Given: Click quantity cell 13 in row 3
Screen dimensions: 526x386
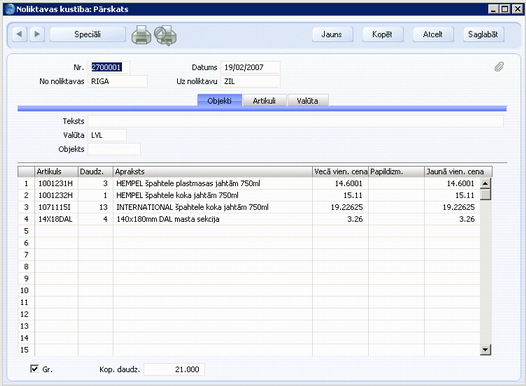Looking at the screenshot, I should coord(96,207).
